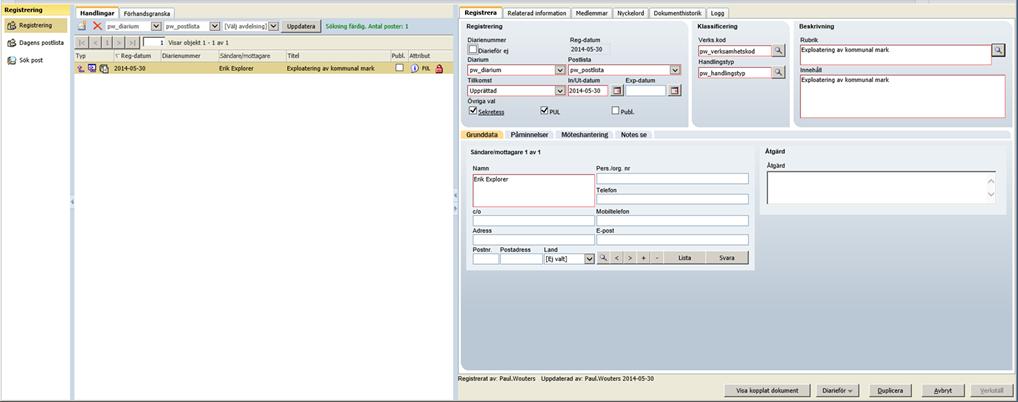The width and height of the screenshot is (1018, 402).
Task: Open the [Välj avdelning] dropdown
Action: click(x=273, y=26)
